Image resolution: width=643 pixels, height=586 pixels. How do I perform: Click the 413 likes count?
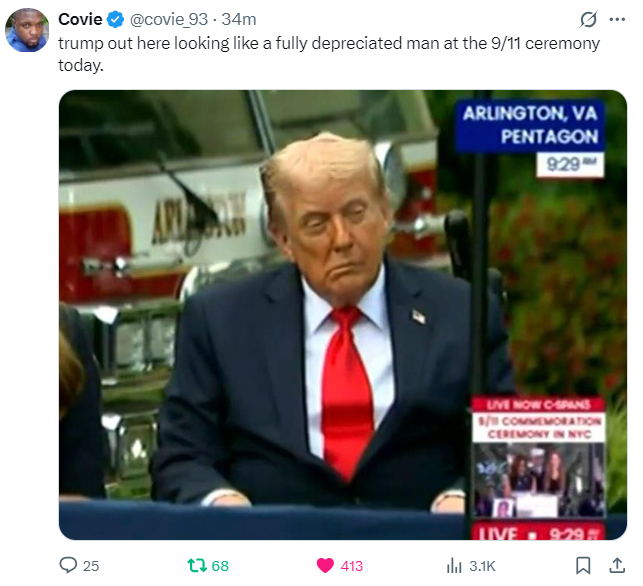351,566
